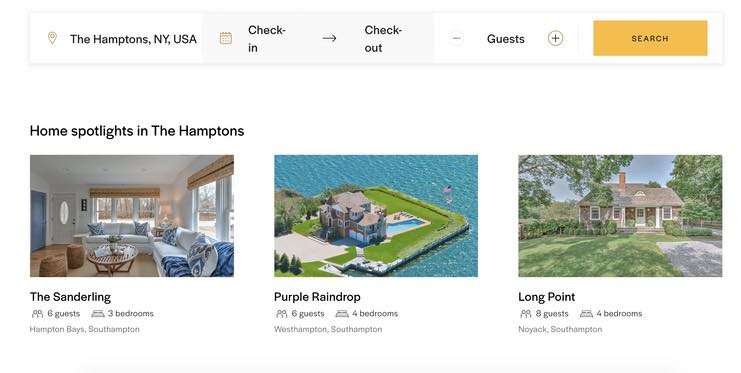This screenshot has width=741, height=373.
Task: Click '6 guests' text under Purple Raindrop
Action: pyautogui.click(x=308, y=313)
